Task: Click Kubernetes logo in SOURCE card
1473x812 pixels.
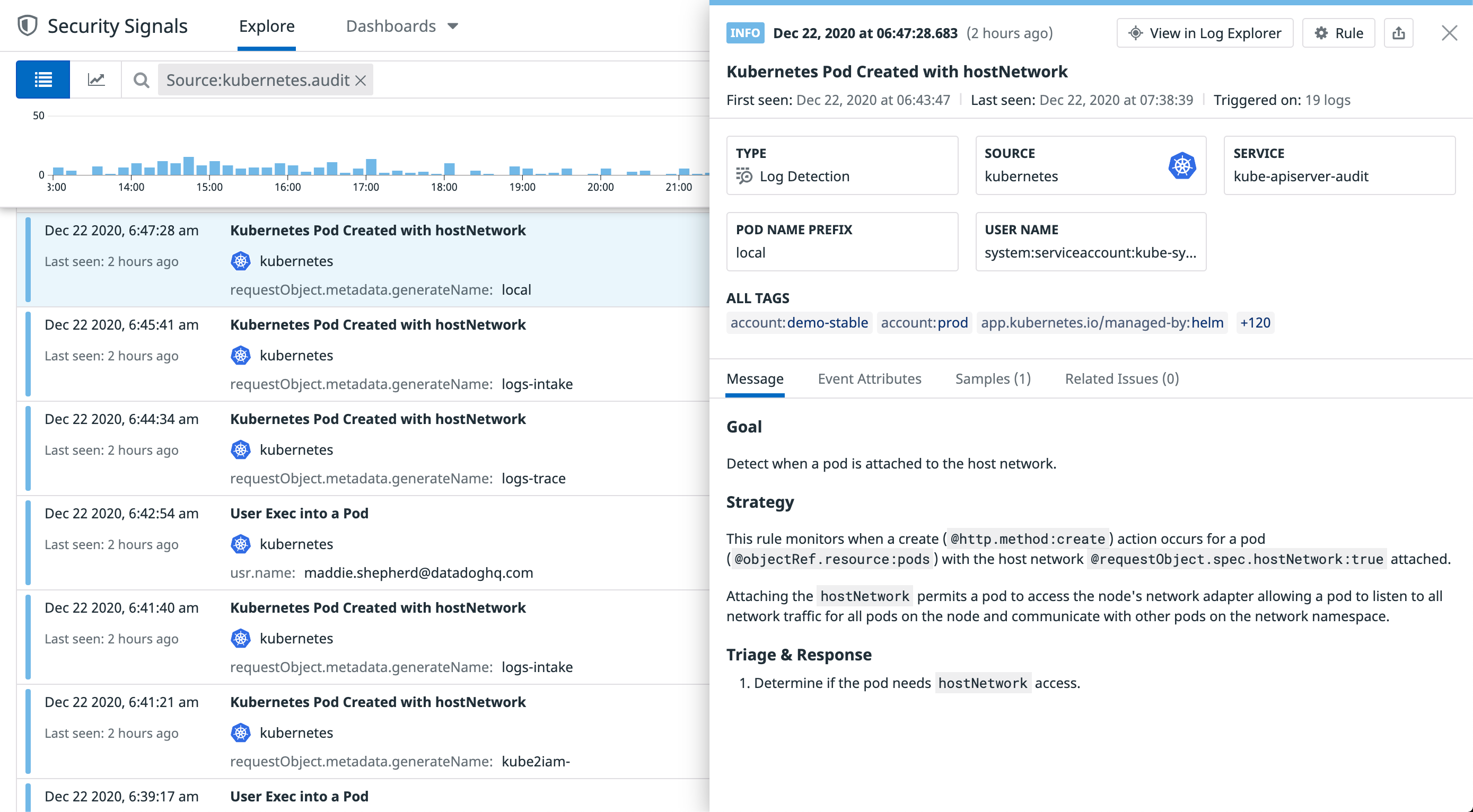Action: pos(1181,166)
